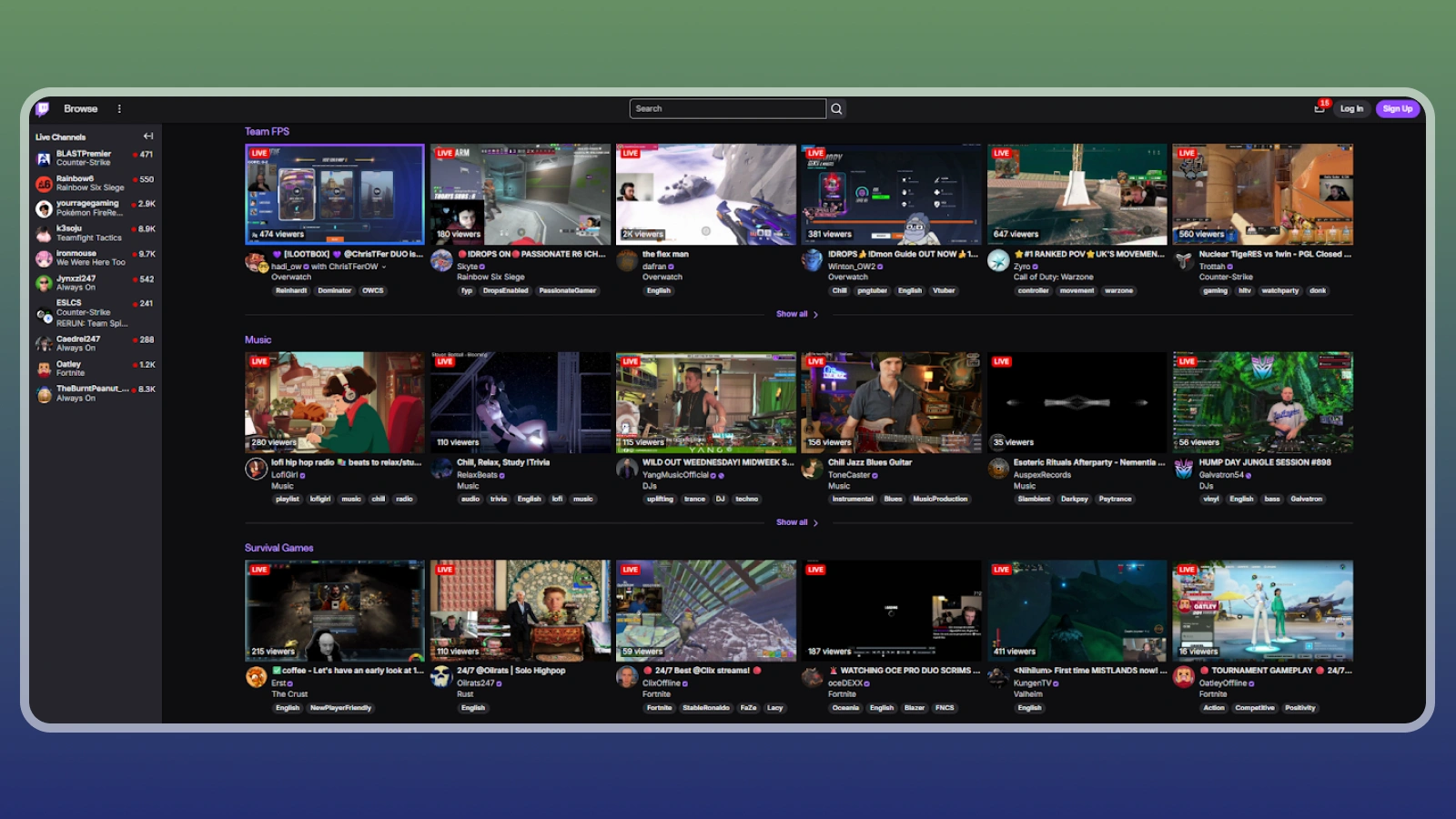Select the MusicProduction tag
This screenshot has width=1456, height=819.
[x=940, y=500]
